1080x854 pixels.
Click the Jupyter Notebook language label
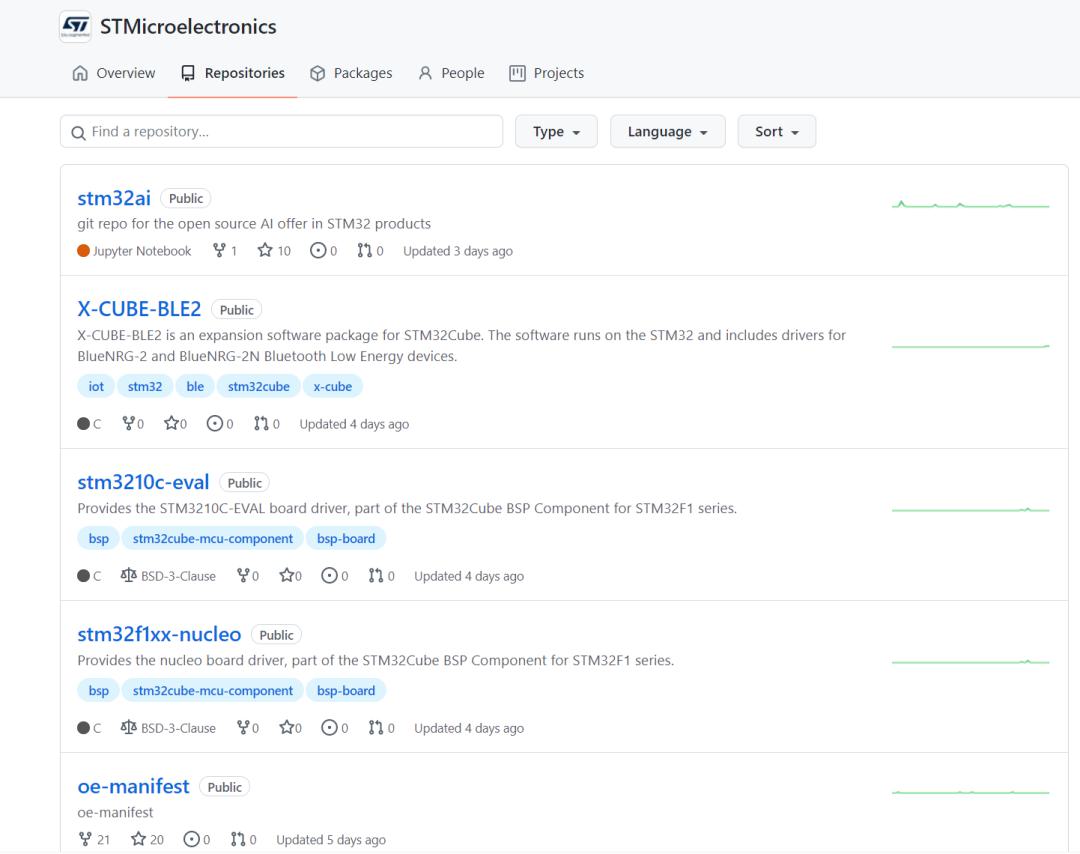[x=134, y=251]
